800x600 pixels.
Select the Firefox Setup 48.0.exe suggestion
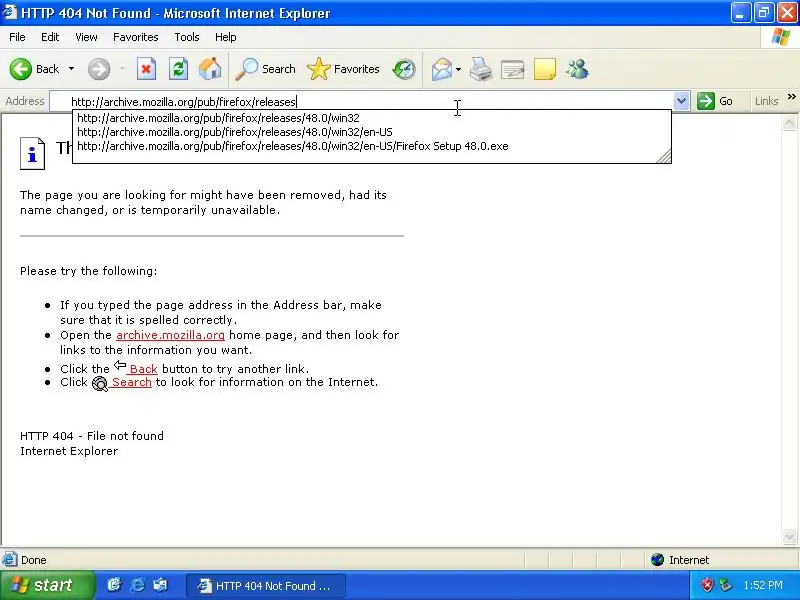point(372,146)
